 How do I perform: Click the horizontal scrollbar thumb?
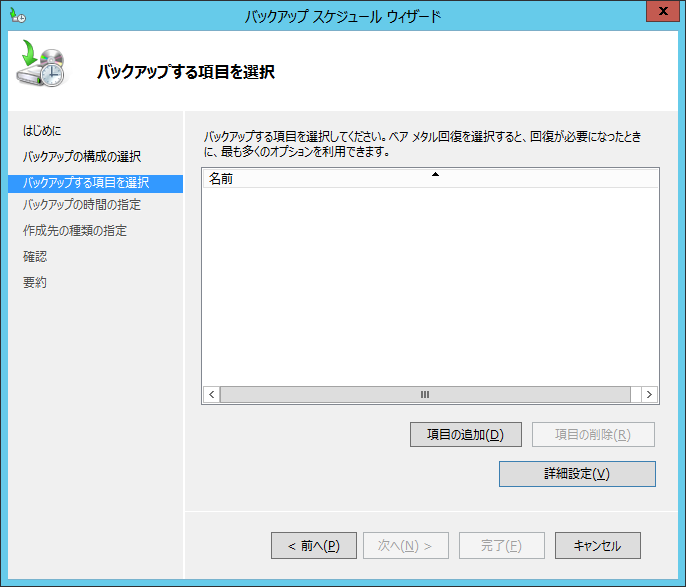pyautogui.click(x=424, y=395)
